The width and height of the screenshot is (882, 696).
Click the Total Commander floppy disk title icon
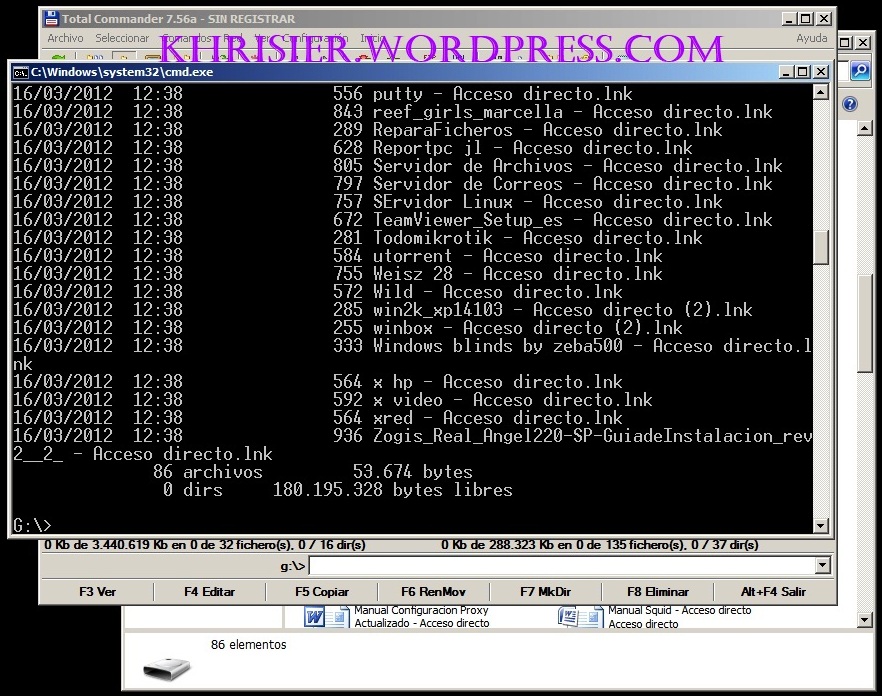[x=51, y=19]
